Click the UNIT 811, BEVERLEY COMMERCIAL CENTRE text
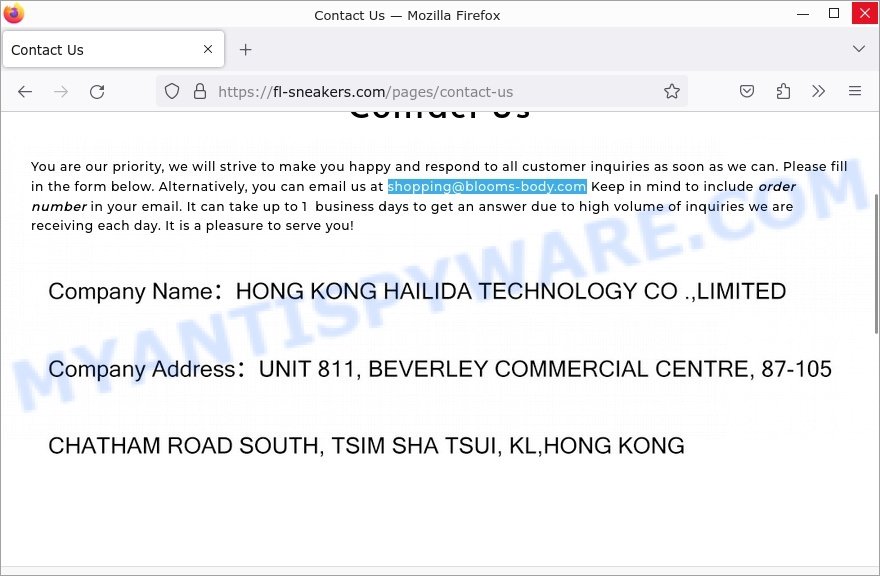Image resolution: width=880 pixels, height=576 pixels. 503,369
